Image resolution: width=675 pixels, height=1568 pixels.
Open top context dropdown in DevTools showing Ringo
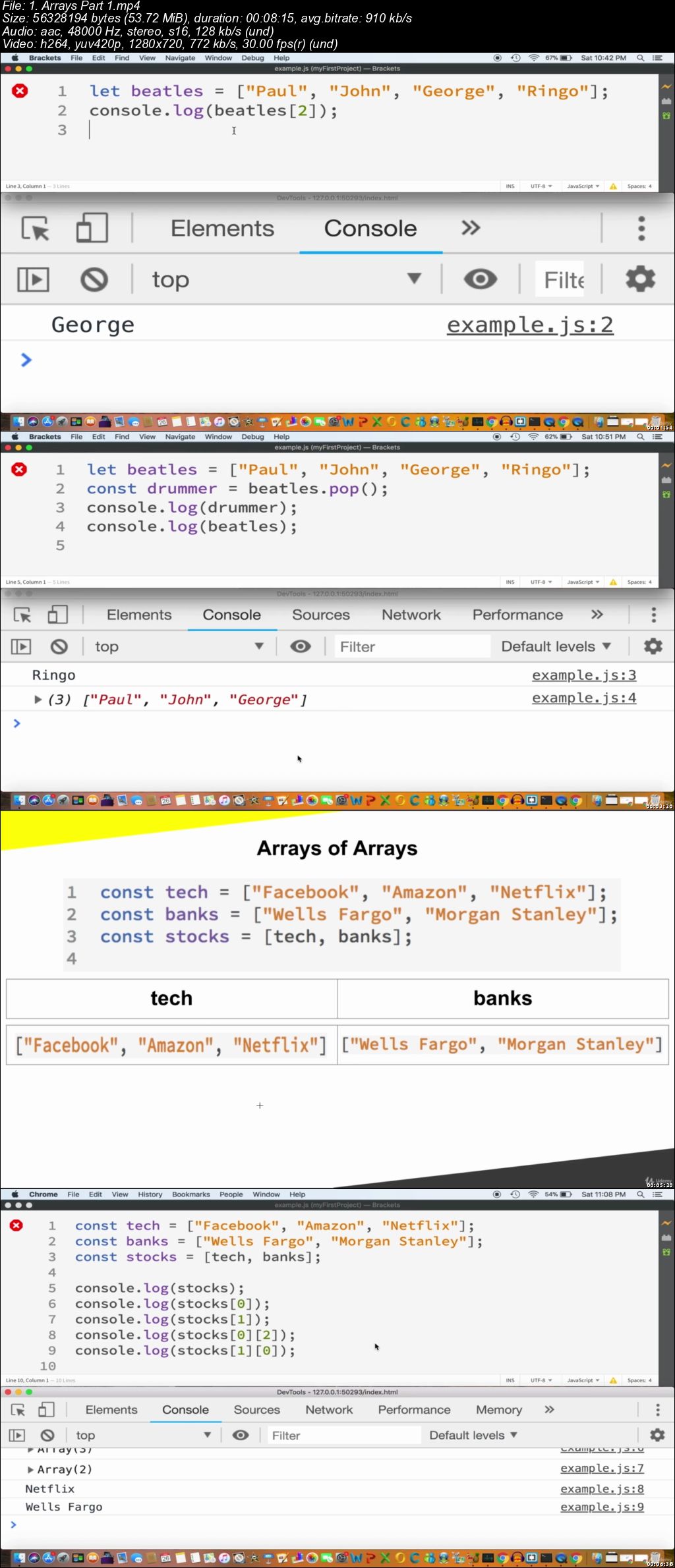179,647
